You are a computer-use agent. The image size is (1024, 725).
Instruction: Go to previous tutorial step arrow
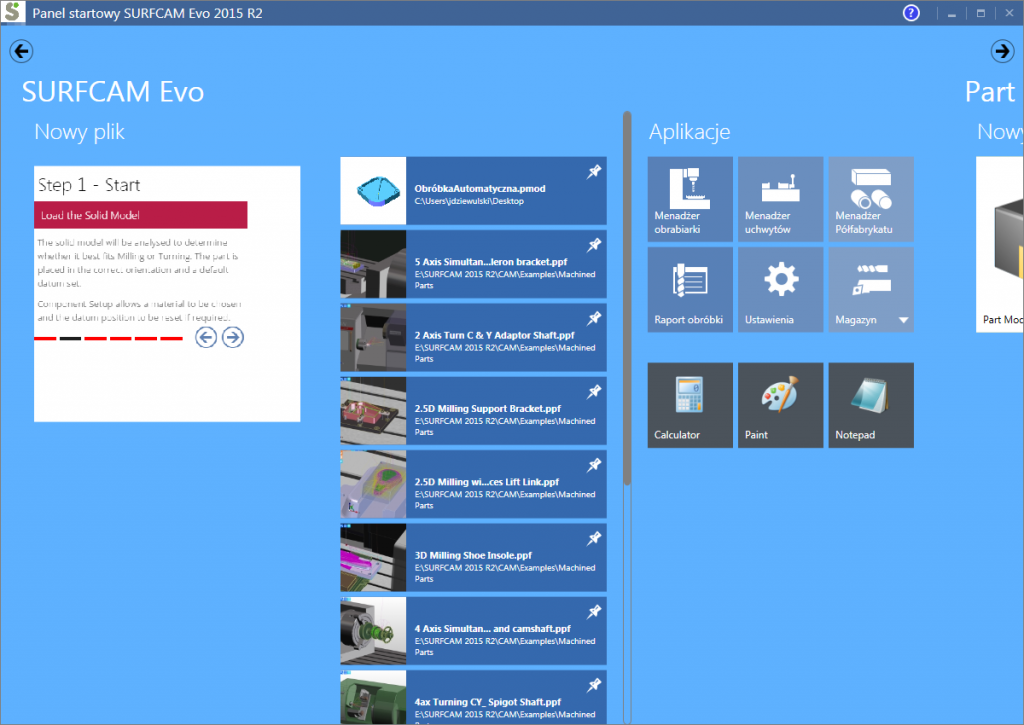click(206, 337)
